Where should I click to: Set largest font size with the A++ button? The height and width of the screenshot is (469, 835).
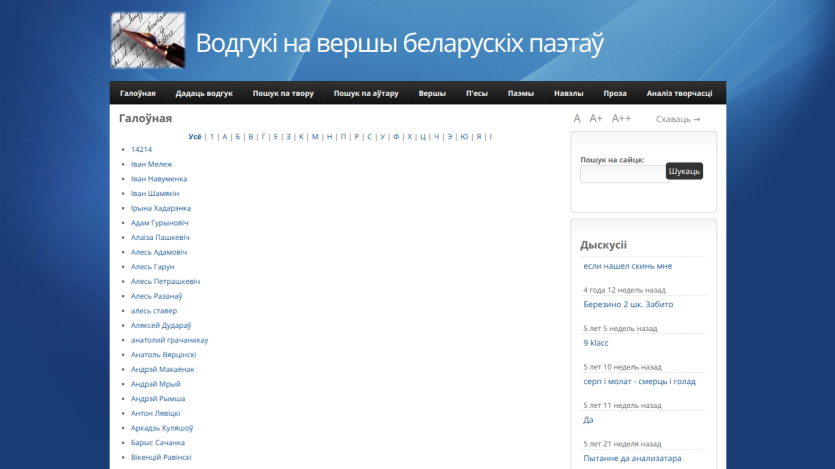pyautogui.click(x=621, y=119)
